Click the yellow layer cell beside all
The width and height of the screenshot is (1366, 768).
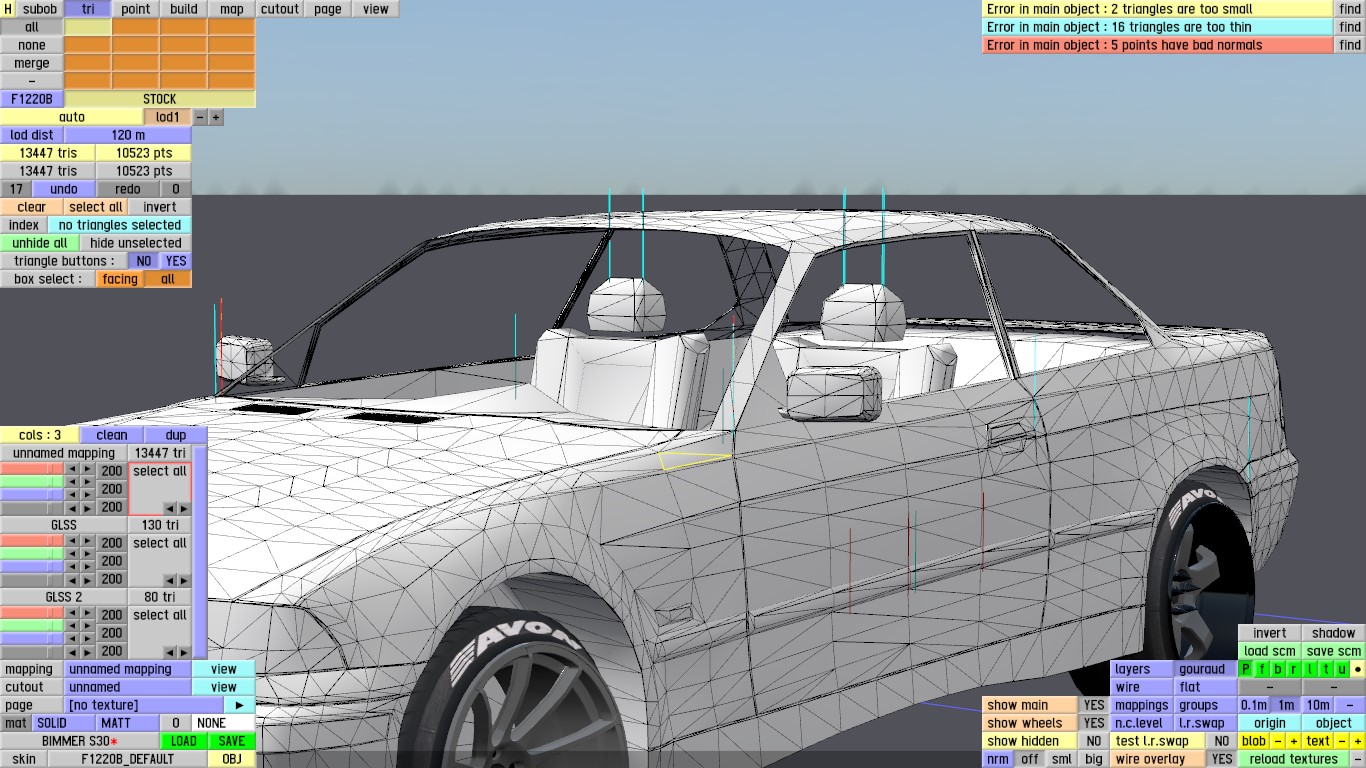coord(88,27)
